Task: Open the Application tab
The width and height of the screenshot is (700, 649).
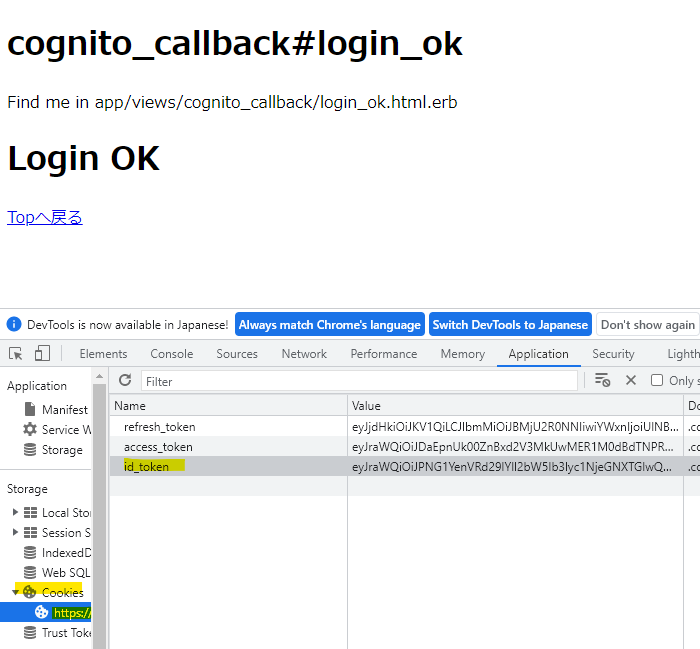Action: pyautogui.click(x=538, y=354)
